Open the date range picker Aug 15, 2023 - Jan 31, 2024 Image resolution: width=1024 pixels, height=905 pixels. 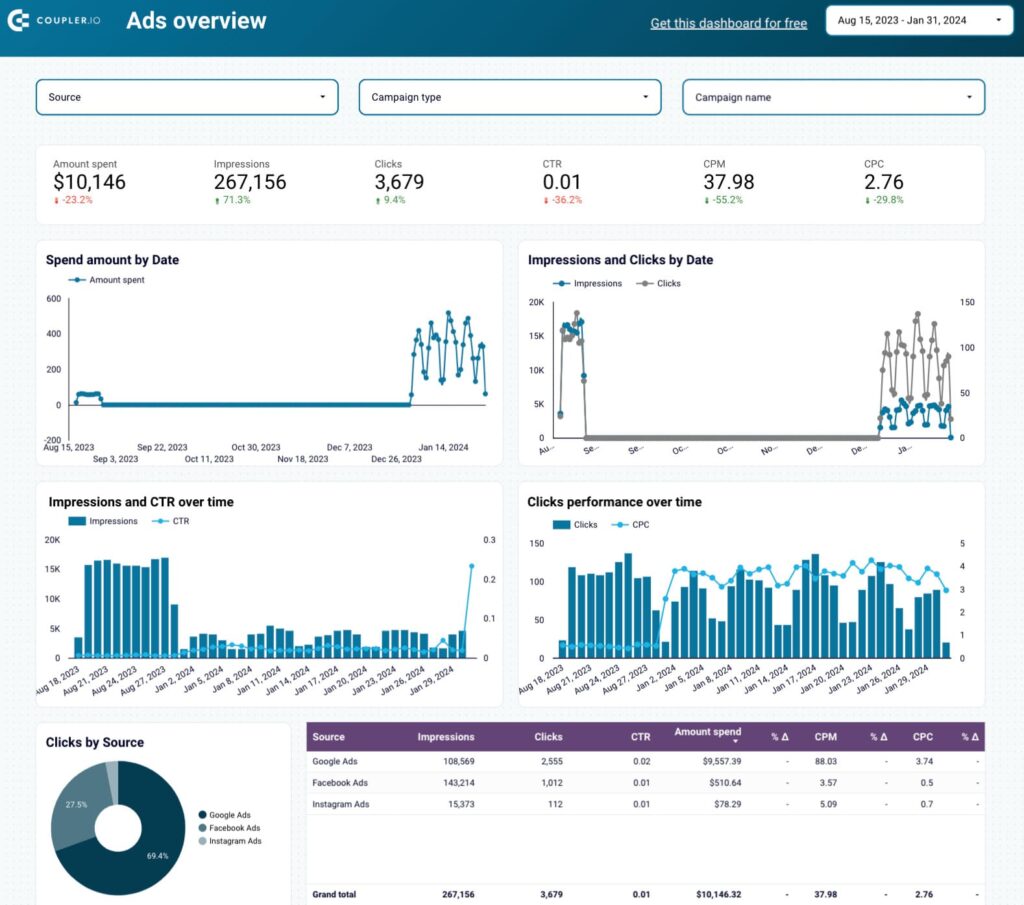(919, 20)
